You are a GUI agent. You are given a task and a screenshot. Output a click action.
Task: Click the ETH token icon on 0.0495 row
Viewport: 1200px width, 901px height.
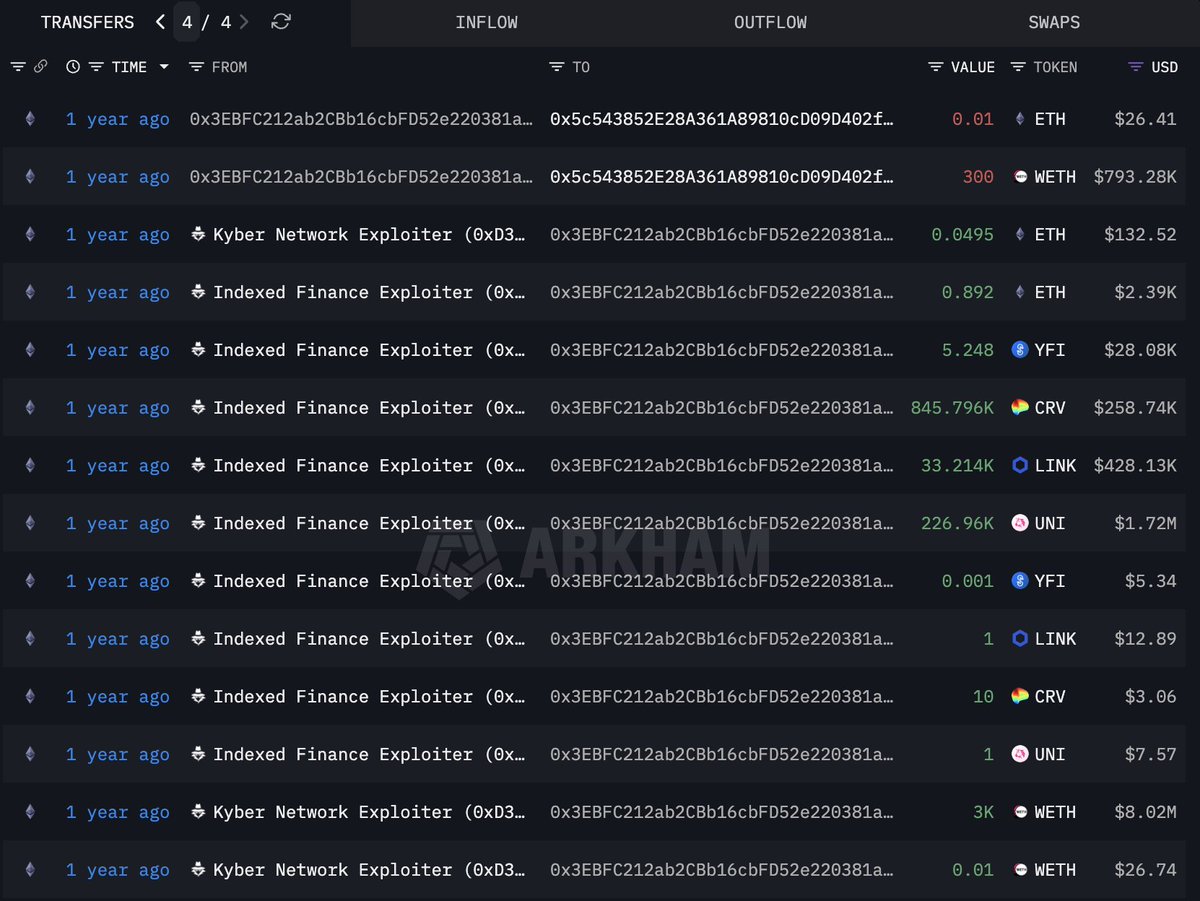coord(1020,235)
